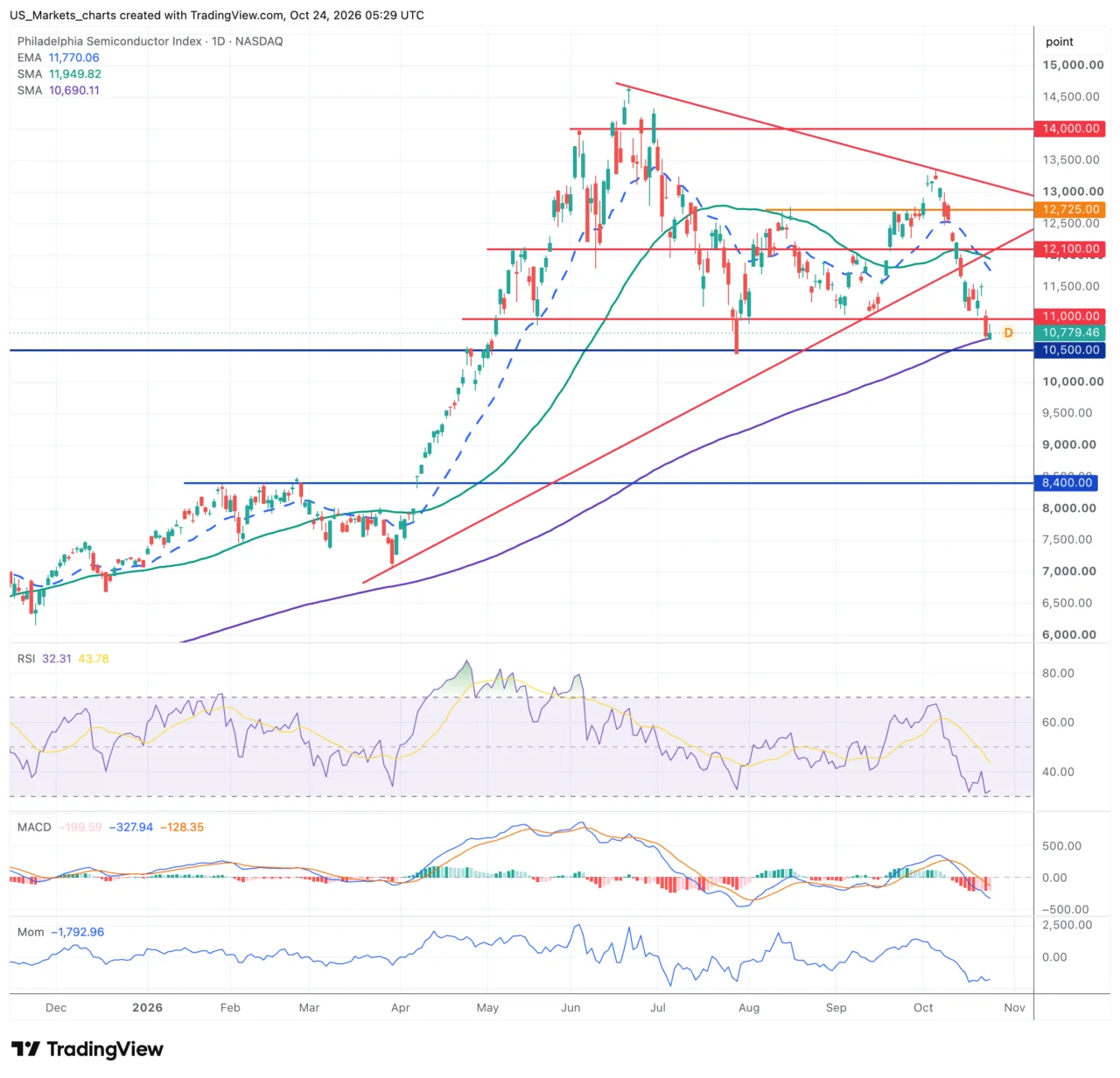Image resolution: width=1120 pixels, height=1078 pixels.
Task: Click the MACD value −327.94
Action: coord(131,827)
